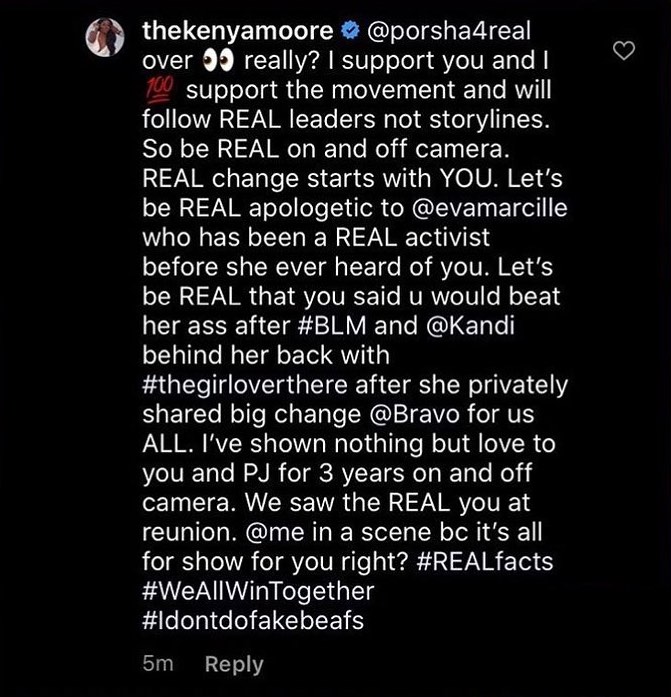Browse the #Idontdofakebeafs hashtag

(252, 620)
